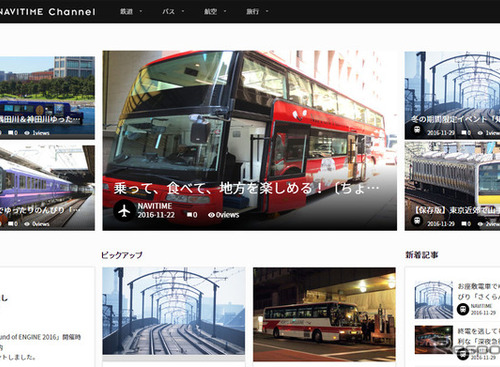Image resolution: width=500 pixels, height=367 pixels.
Task: Click NAVITIME author name on red bus article
Action: click(155, 206)
